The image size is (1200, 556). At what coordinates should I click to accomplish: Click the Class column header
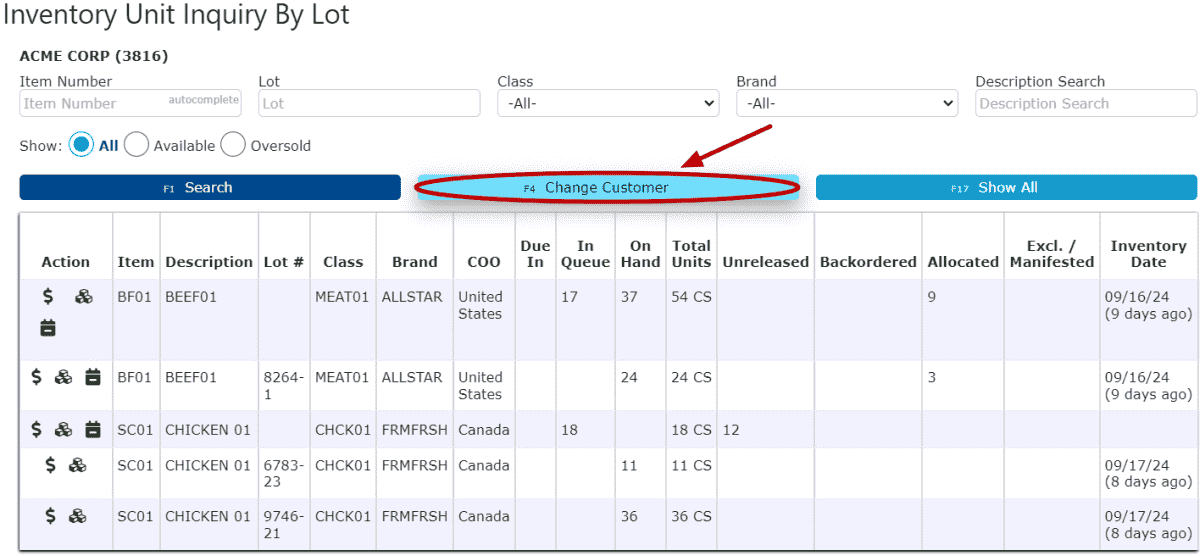click(343, 262)
